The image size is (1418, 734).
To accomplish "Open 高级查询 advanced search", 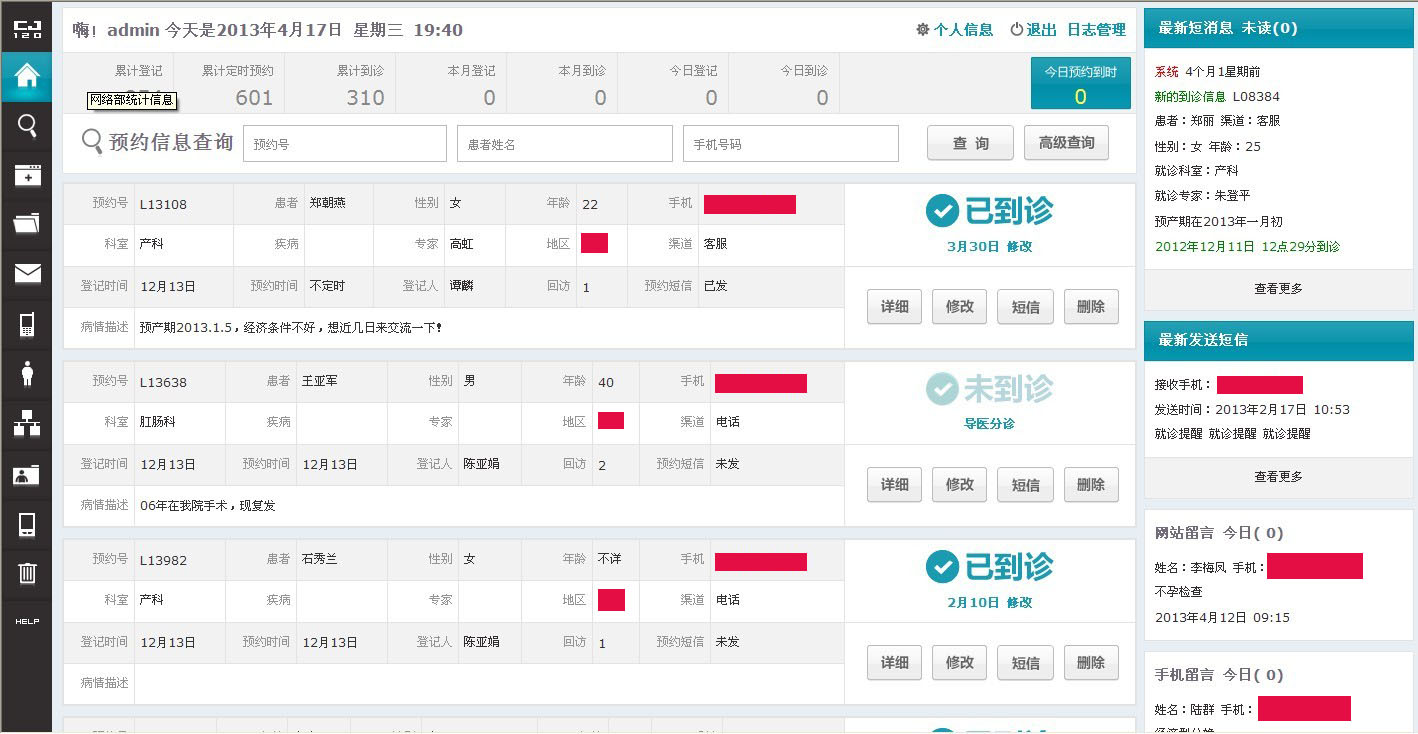I will click(1066, 143).
